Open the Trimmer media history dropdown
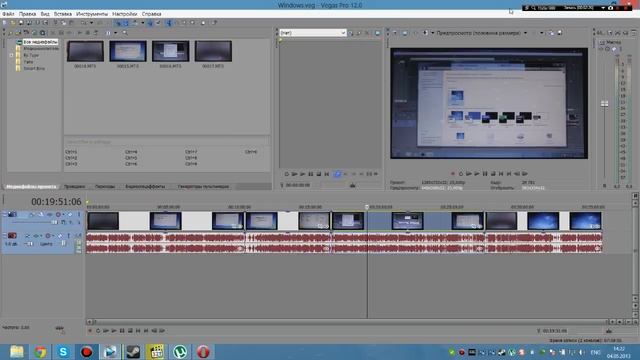 [x=343, y=33]
